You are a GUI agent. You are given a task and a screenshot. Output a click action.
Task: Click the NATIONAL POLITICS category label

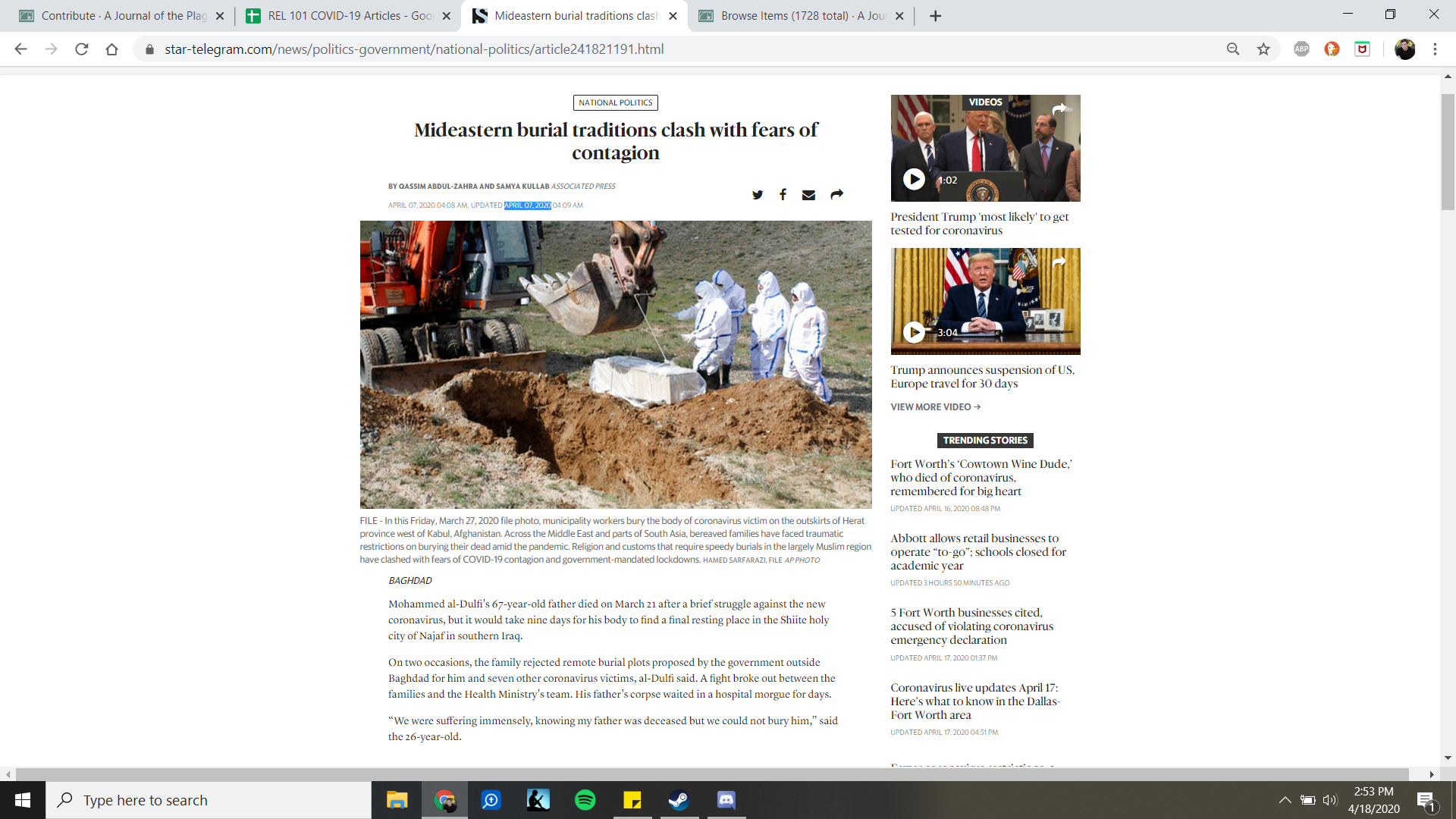click(615, 102)
